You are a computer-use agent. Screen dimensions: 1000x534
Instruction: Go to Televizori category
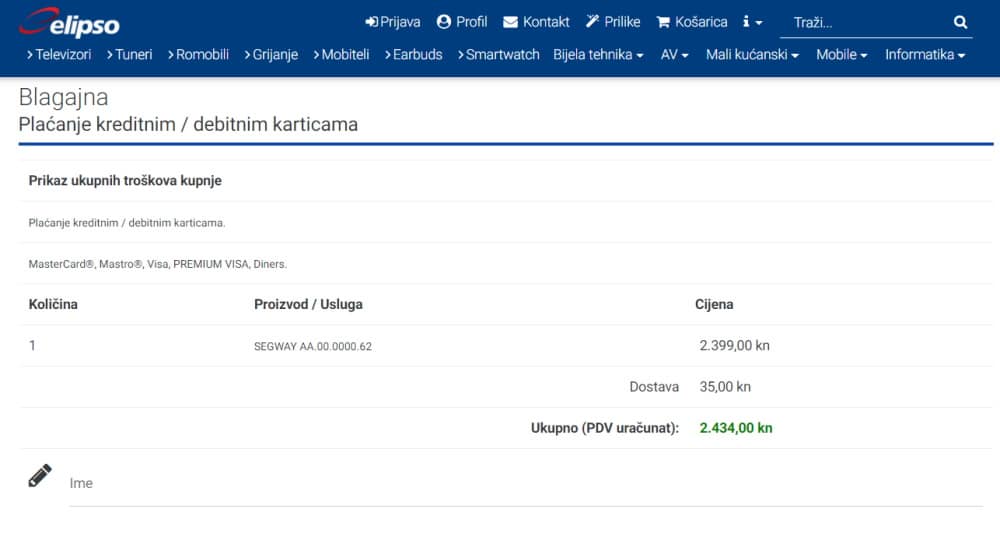pos(59,55)
